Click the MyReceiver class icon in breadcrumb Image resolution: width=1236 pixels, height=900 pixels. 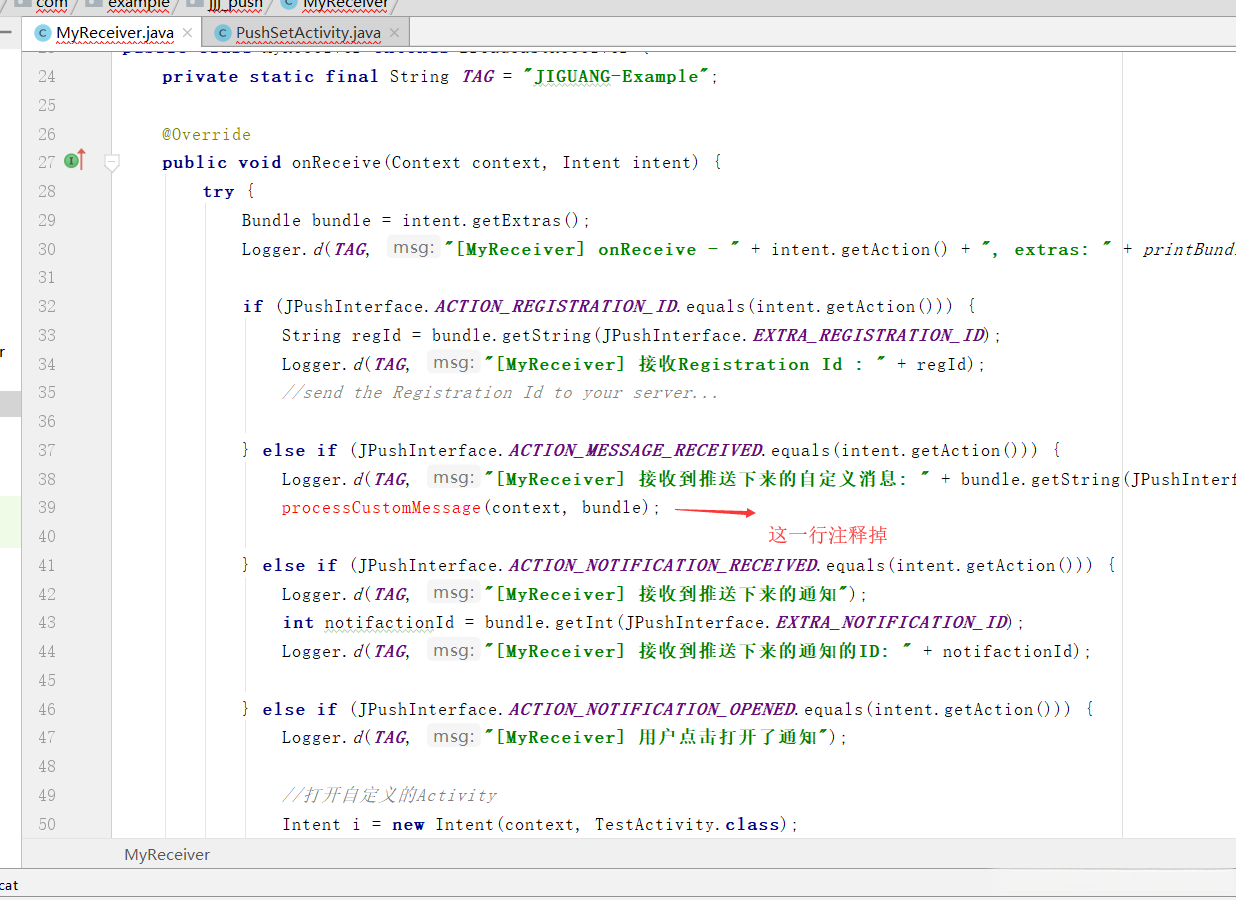[288, 4]
